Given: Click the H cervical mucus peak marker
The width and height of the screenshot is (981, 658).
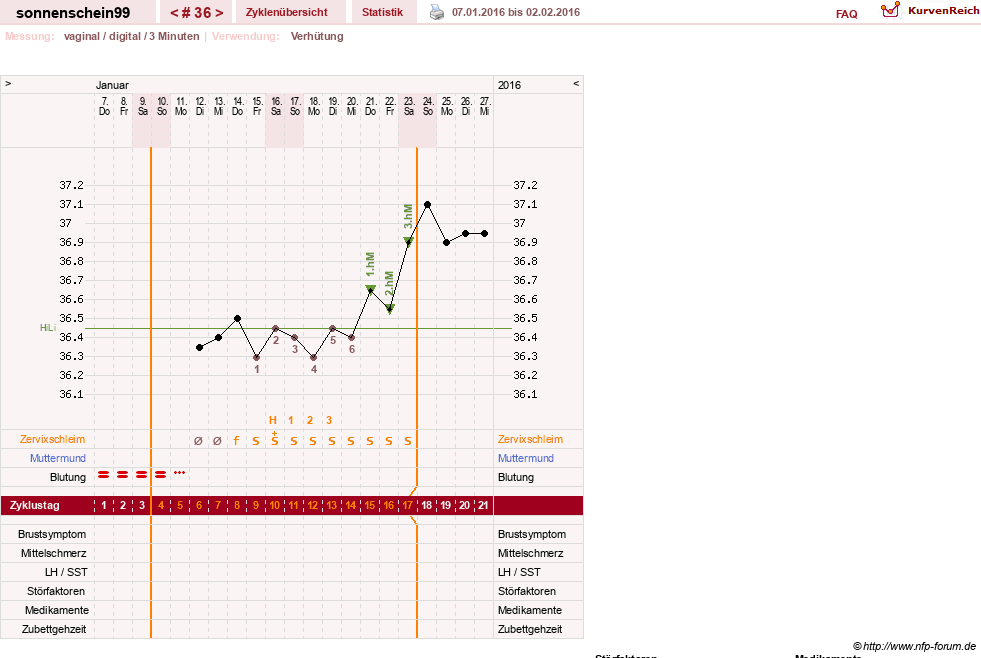Looking at the screenshot, I should pyautogui.click(x=273, y=420).
